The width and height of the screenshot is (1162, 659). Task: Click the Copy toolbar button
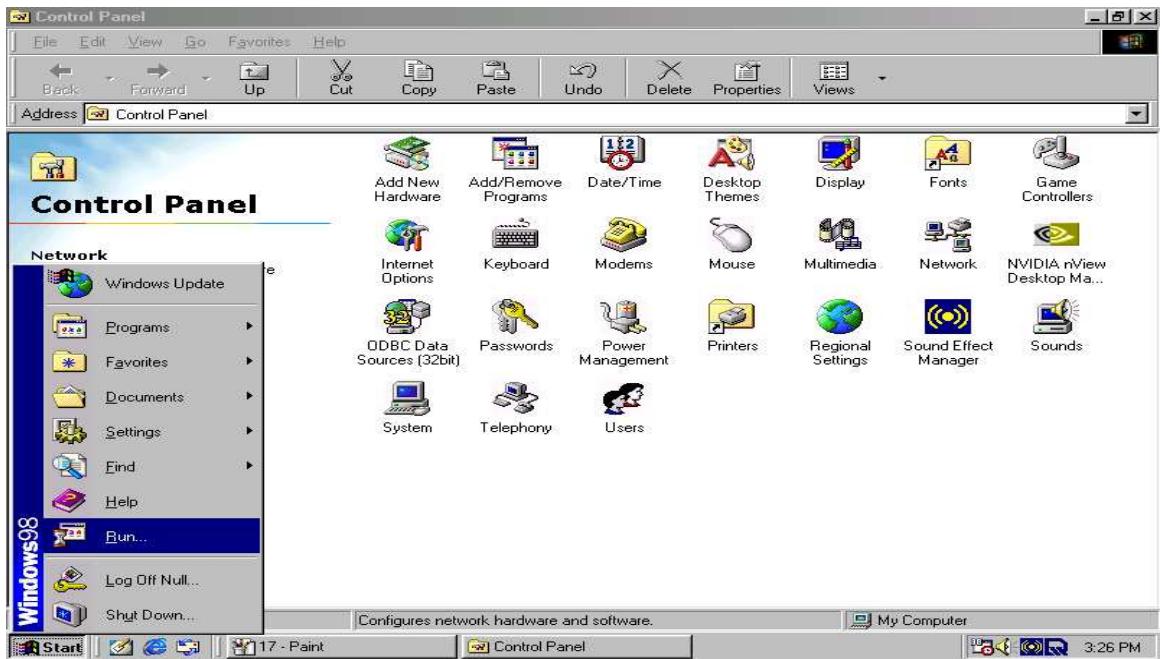click(x=419, y=79)
